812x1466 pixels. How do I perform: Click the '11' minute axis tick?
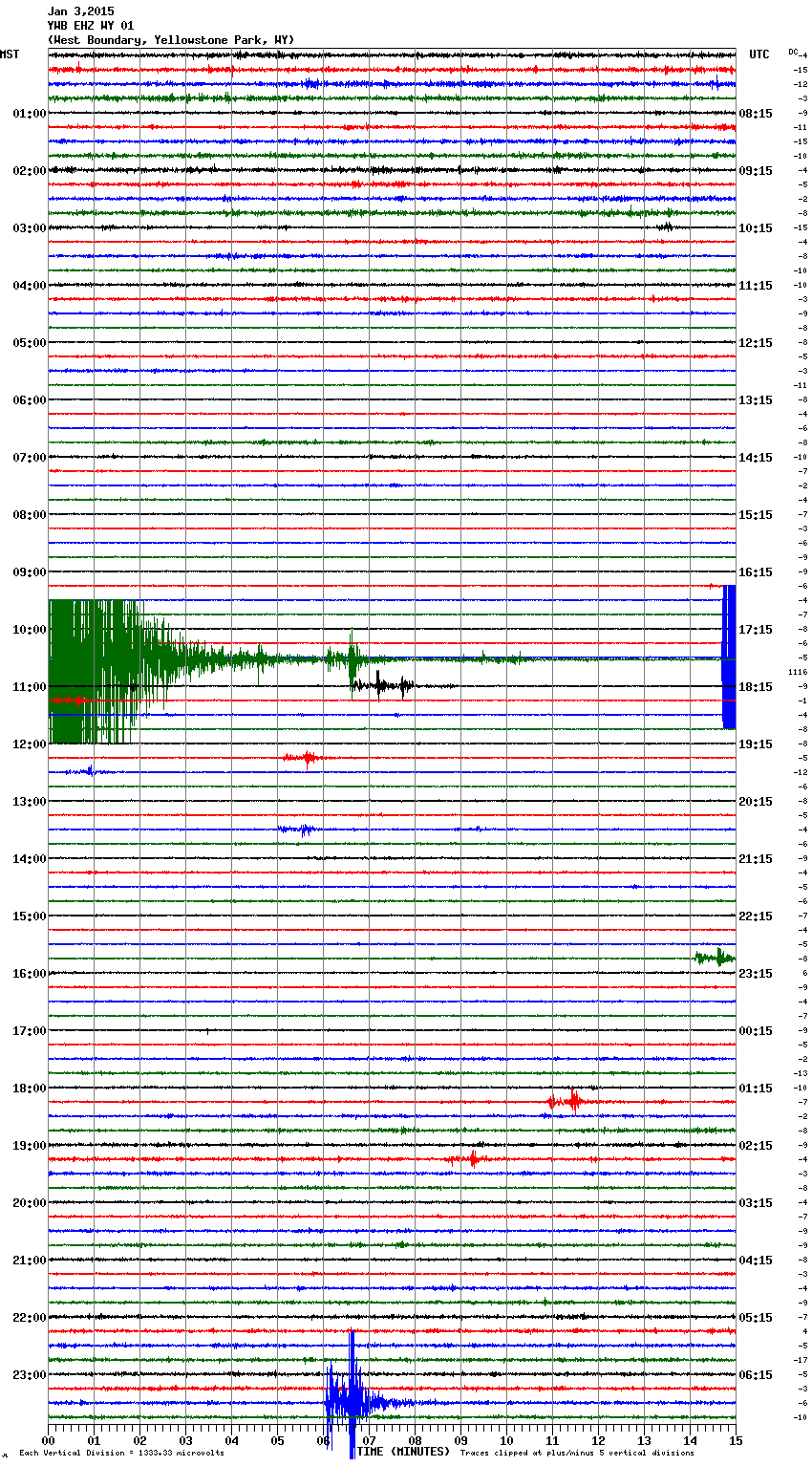point(553,1440)
